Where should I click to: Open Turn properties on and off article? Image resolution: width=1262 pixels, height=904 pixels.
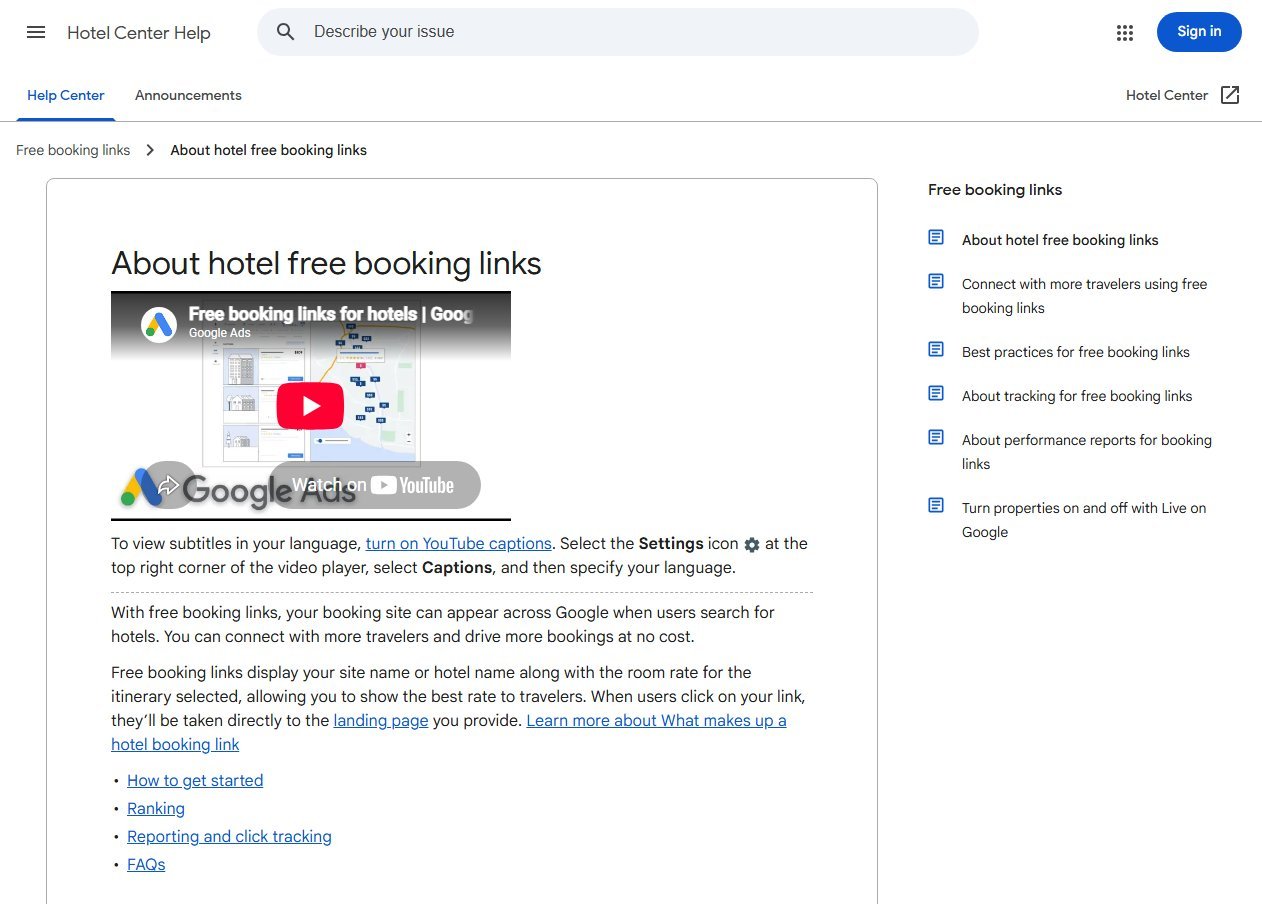coord(1084,520)
